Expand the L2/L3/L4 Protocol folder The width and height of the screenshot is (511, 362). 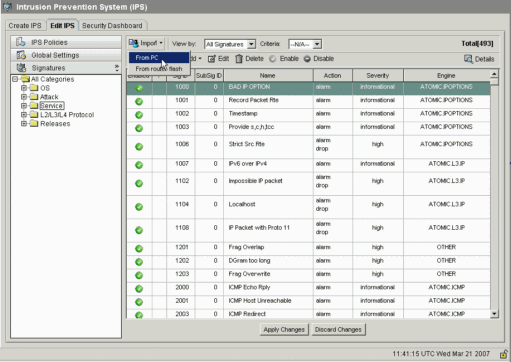(x=24, y=115)
